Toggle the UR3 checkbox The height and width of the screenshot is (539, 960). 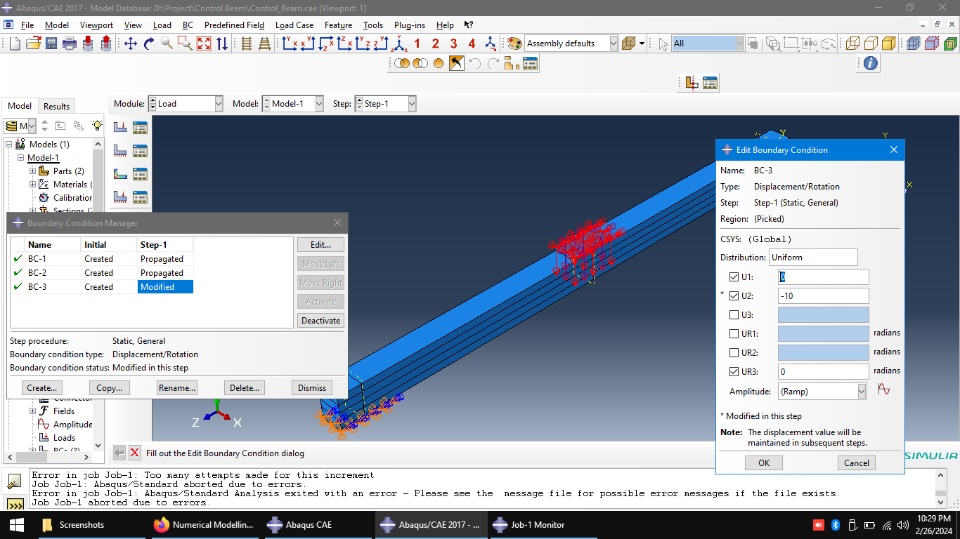click(733, 372)
